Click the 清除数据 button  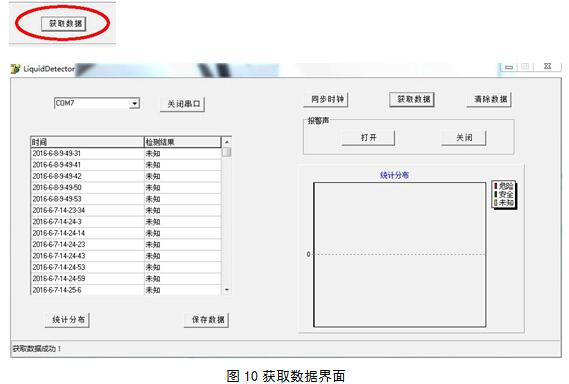489,99
